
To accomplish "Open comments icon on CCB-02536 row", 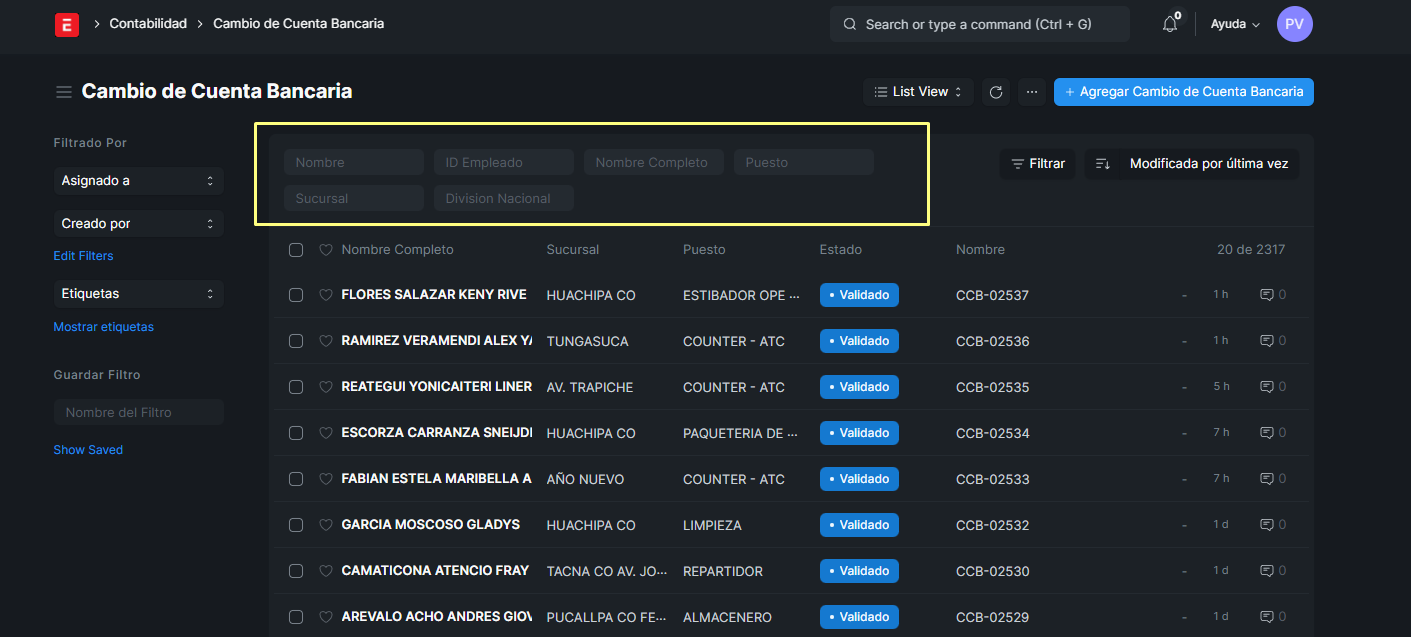I will tap(1267, 341).
